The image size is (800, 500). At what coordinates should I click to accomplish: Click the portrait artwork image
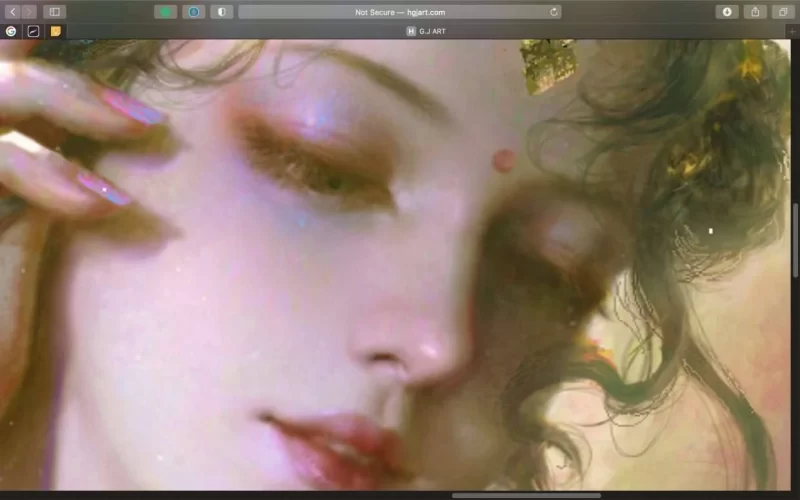[x=395, y=265]
